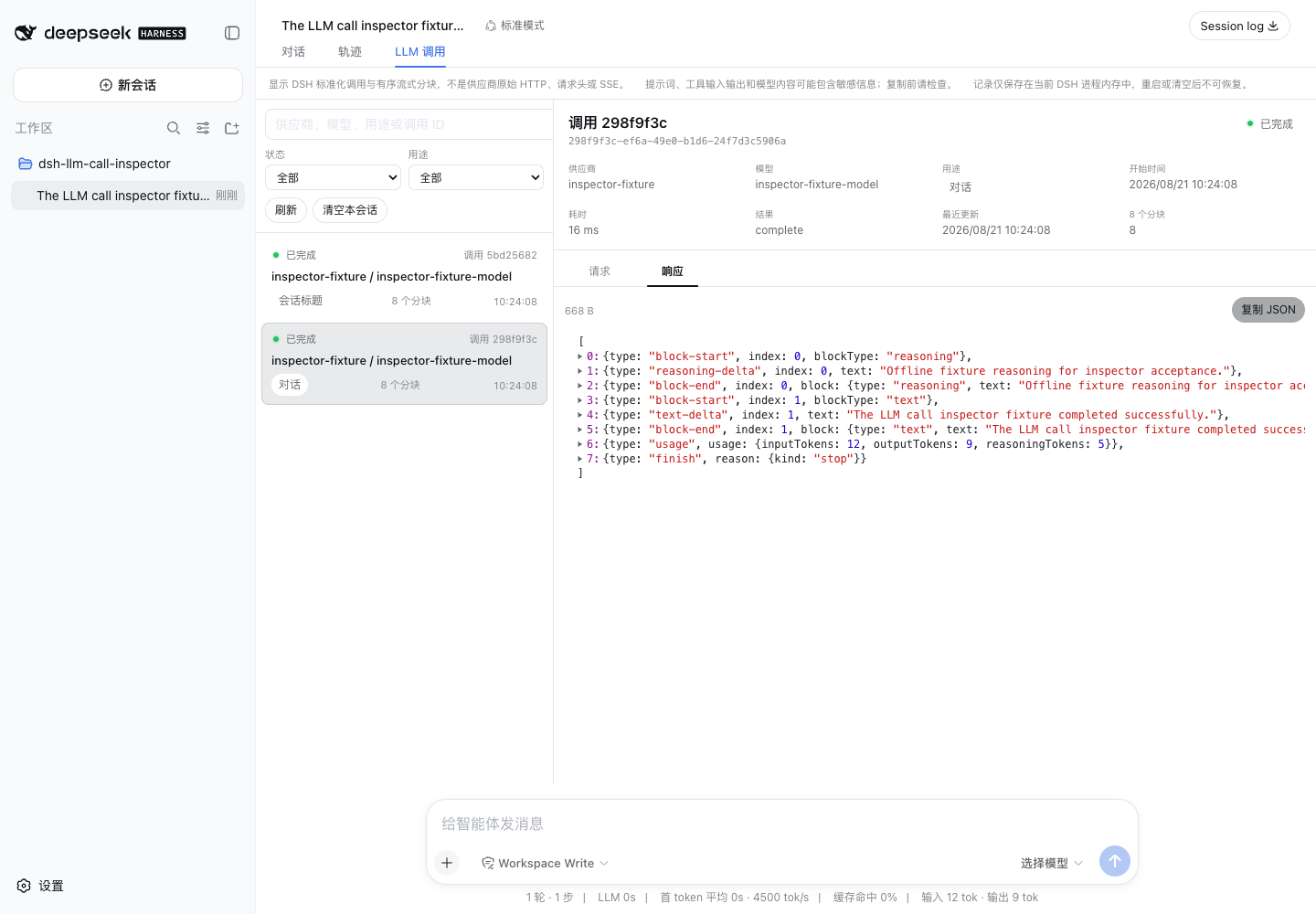Screen dimensions: 1316x914
Task: Expand JSON row 1 reasoning-delta
Action: tap(579, 371)
